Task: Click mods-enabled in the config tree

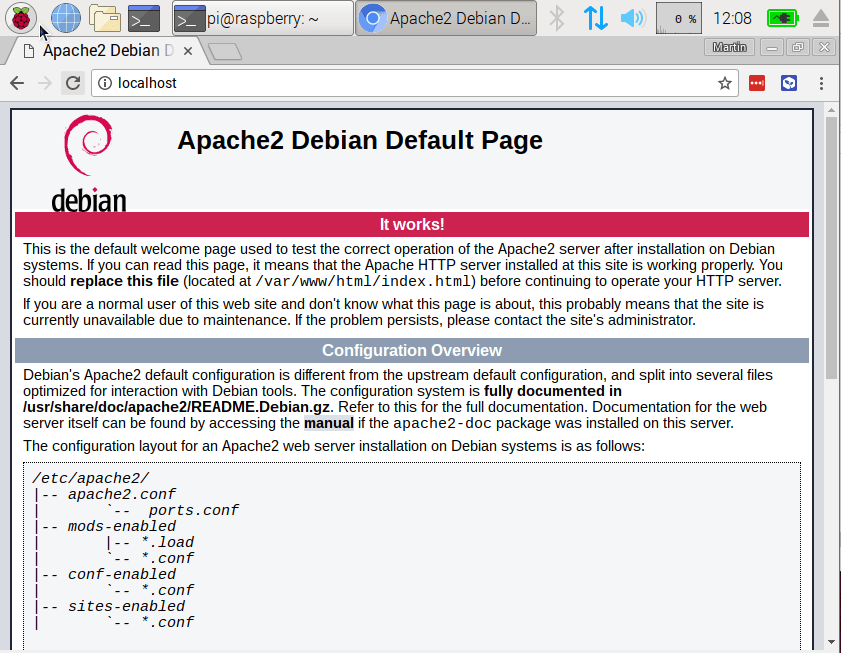Action: click(x=122, y=526)
